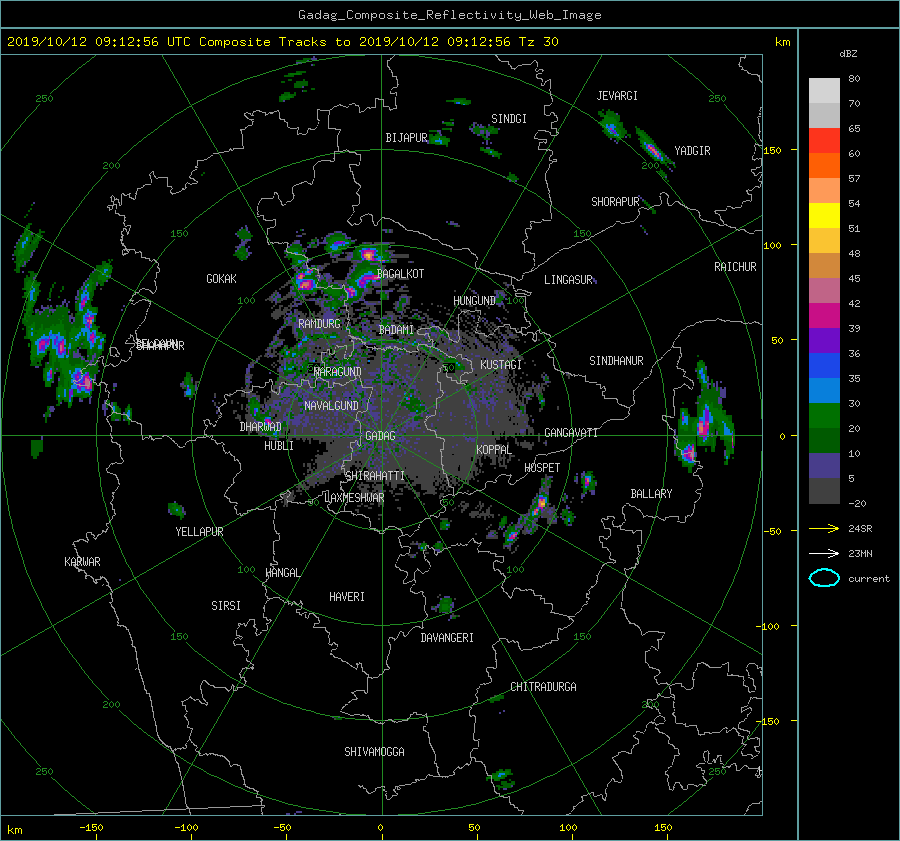
Task: Click the yellow 24SR track arrow
Action: pos(824,529)
